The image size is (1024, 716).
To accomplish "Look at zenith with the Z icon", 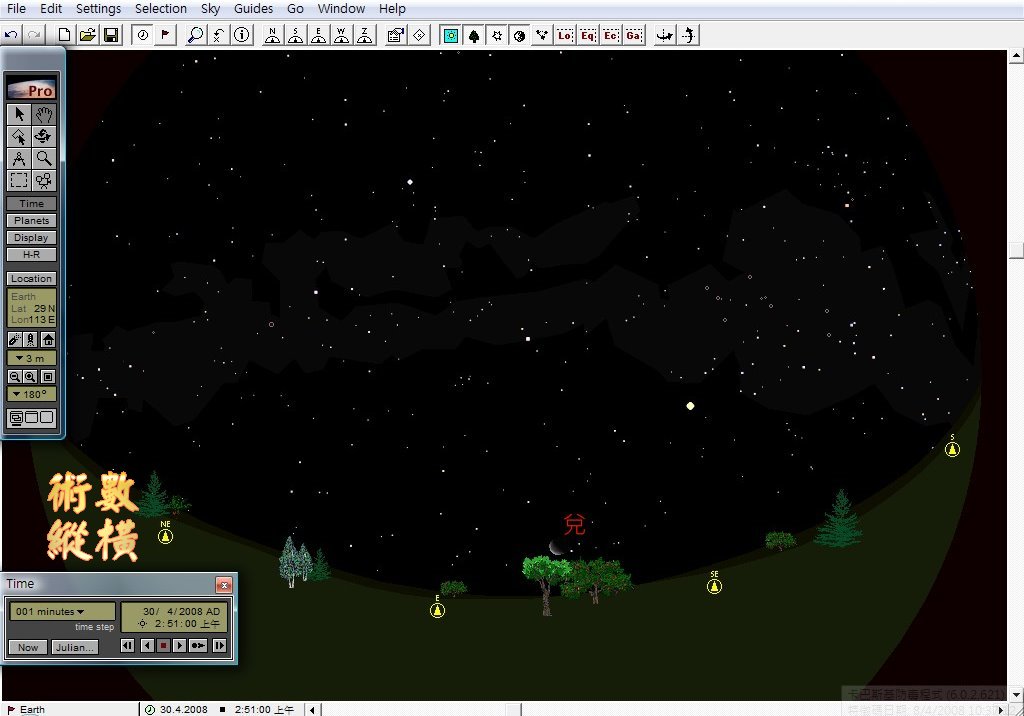I will tap(366, 35).
